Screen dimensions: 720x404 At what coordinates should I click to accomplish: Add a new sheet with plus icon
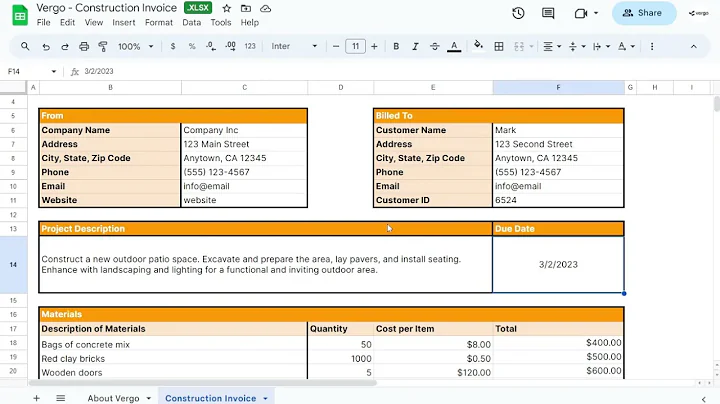point(36,398)
